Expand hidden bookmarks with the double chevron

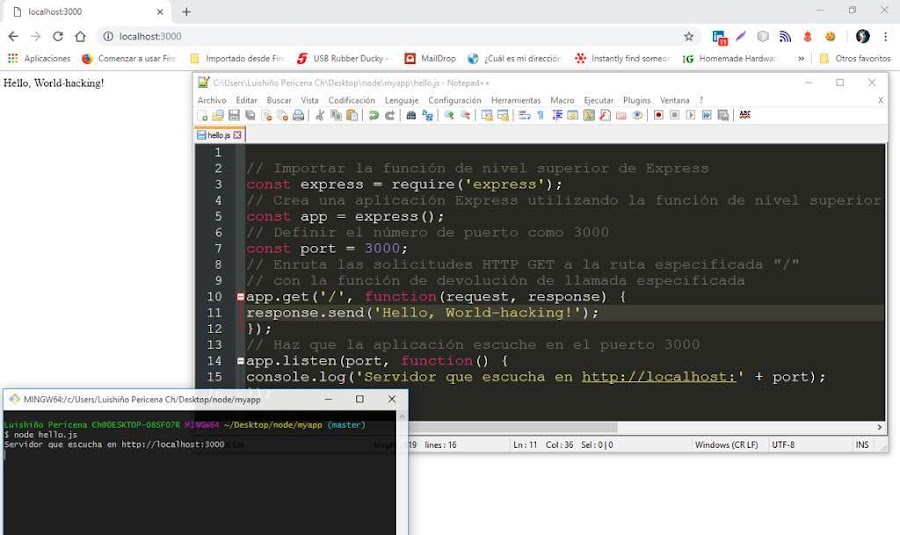pos(801,59)
